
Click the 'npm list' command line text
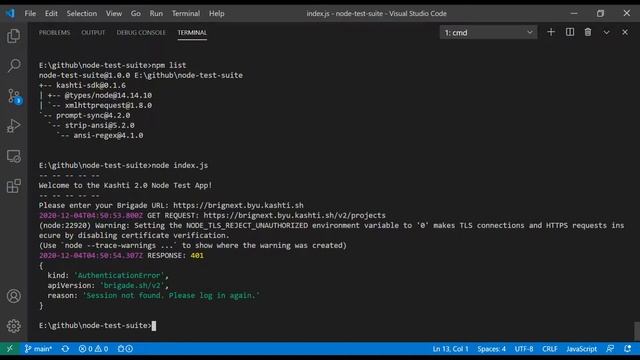click(x=169, y=65)
